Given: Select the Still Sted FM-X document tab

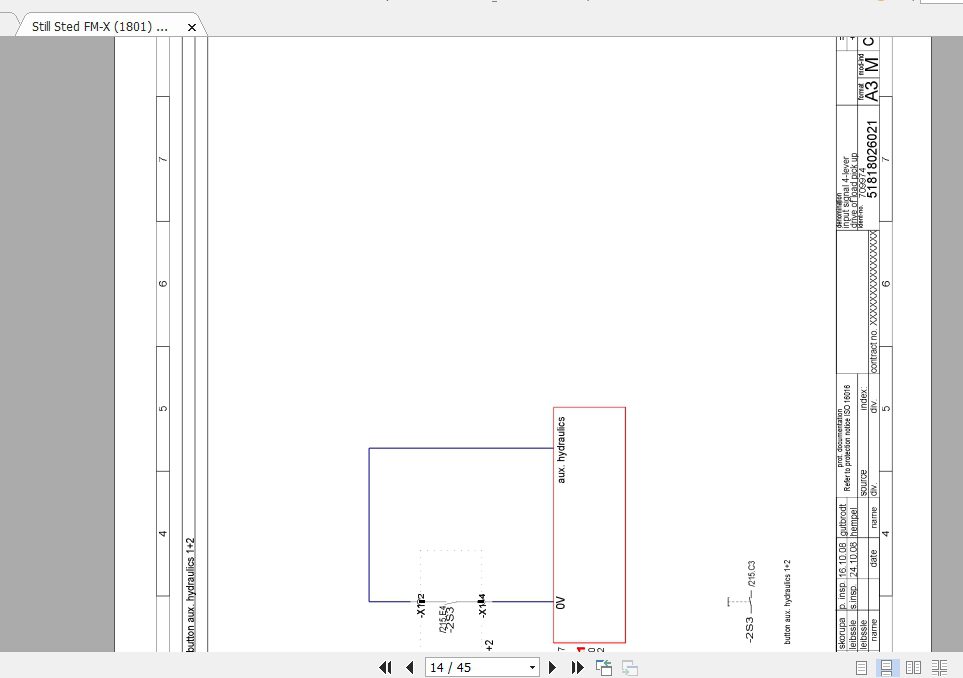Looking at the screenshot, I should click(100, 25).
